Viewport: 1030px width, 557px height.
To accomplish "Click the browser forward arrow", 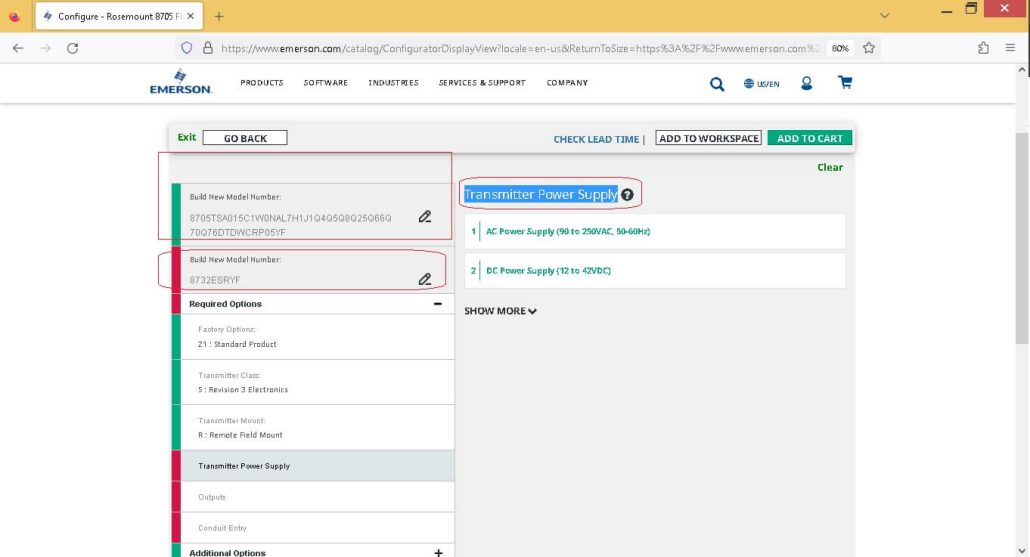I will pos(45,48).
